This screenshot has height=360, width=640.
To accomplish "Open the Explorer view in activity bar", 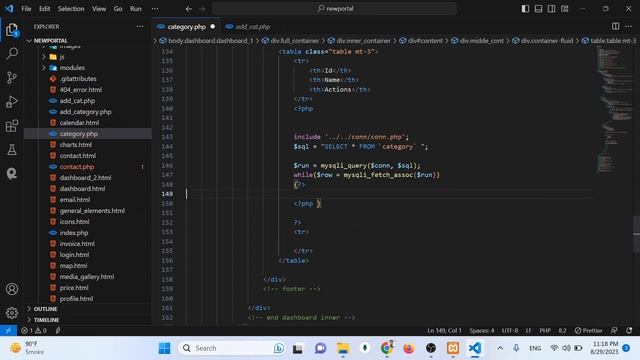I will 12,30.
